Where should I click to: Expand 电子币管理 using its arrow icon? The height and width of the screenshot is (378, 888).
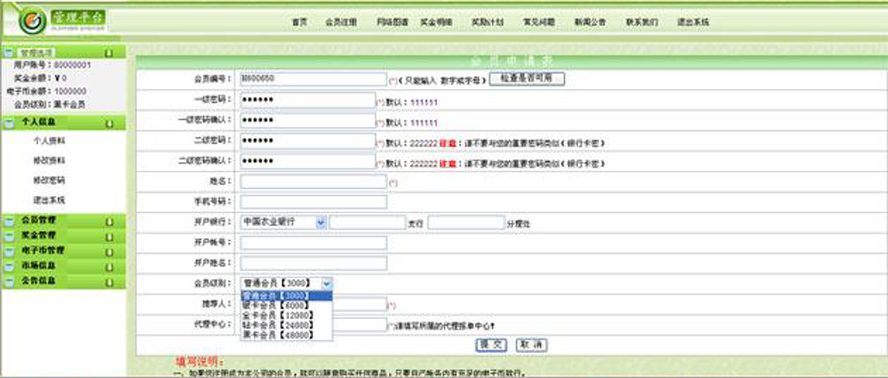[109, 251]
